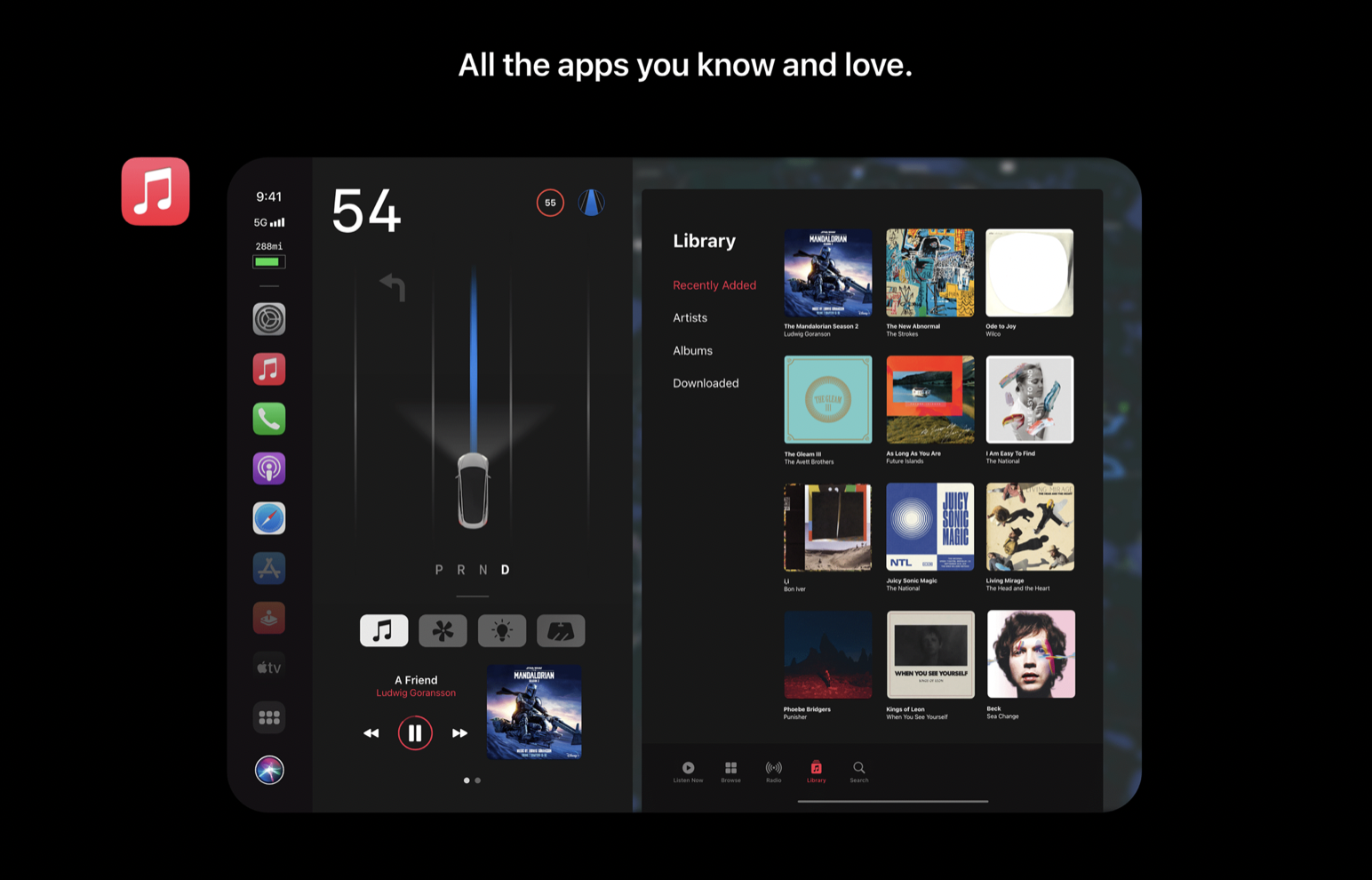Select the music widget button
This screenshot has width=1372, height=880.
(x=383, y=630)
